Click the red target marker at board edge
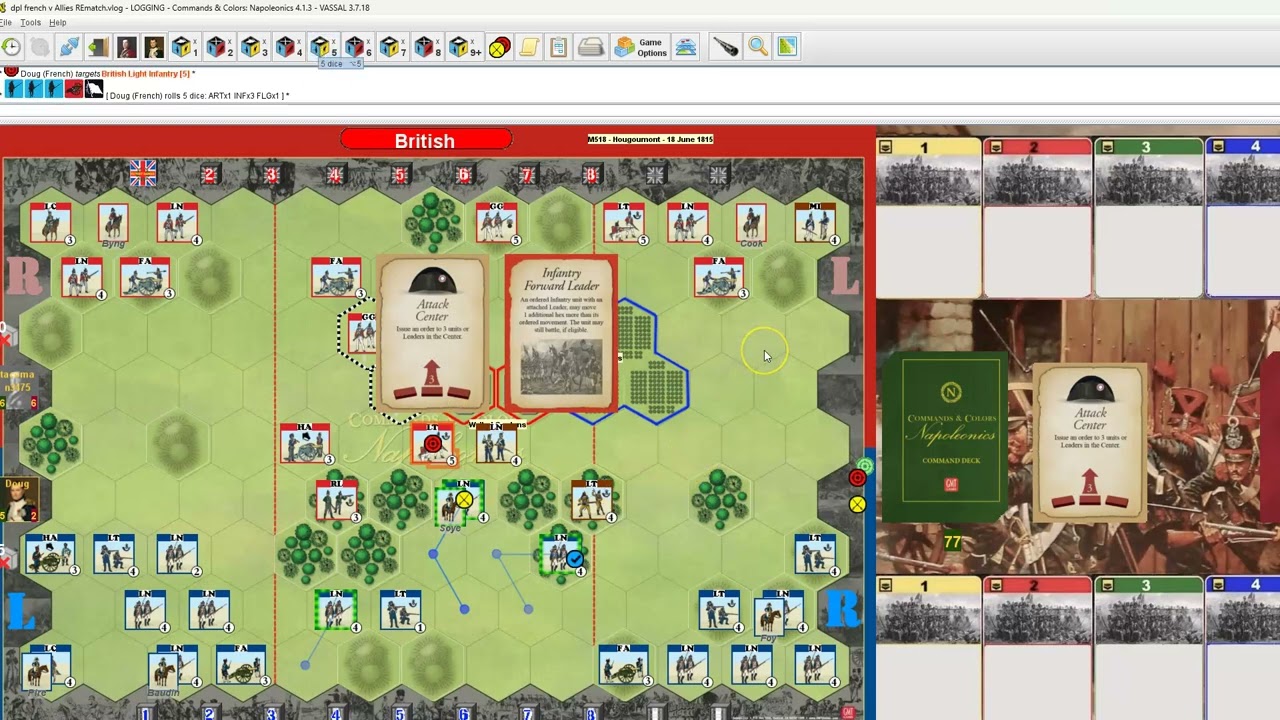The width and height of the screenshot is (1280, 720). pos(857,478)
